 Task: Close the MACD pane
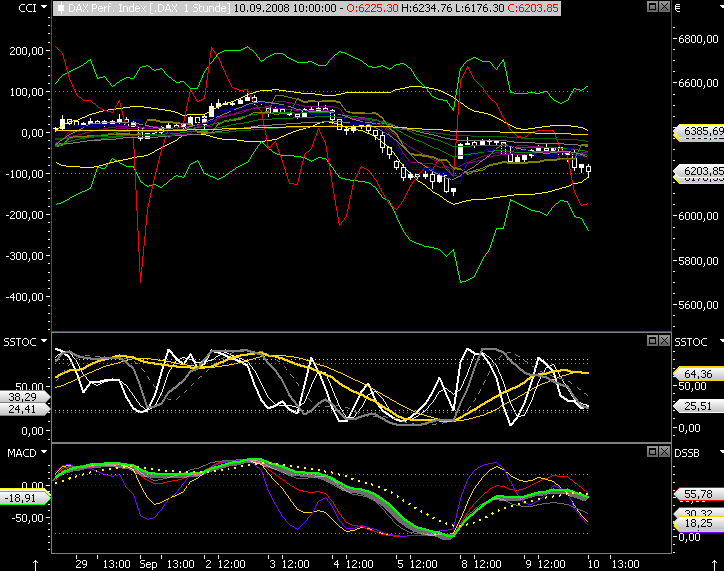pyautogui.click(x=664, y=451)
